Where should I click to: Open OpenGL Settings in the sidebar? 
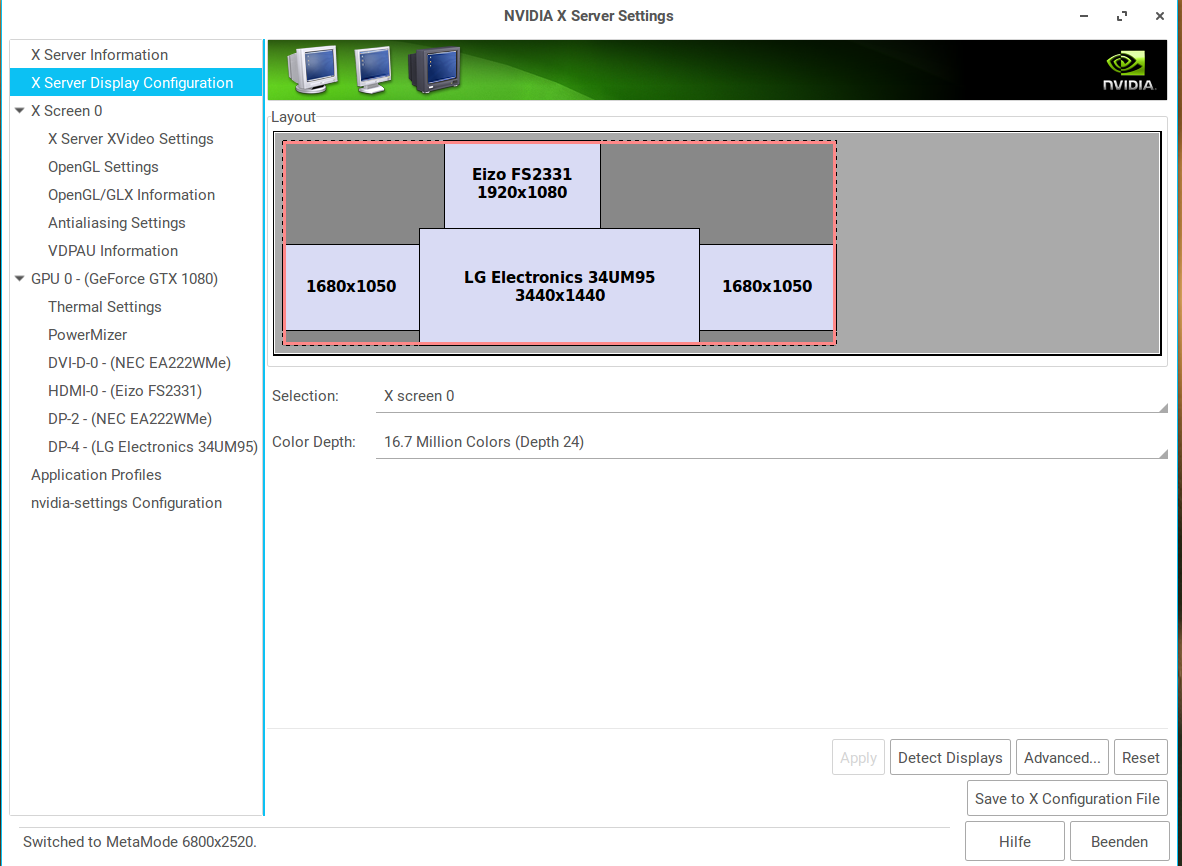pyautogui.click(x=103, y=167)
